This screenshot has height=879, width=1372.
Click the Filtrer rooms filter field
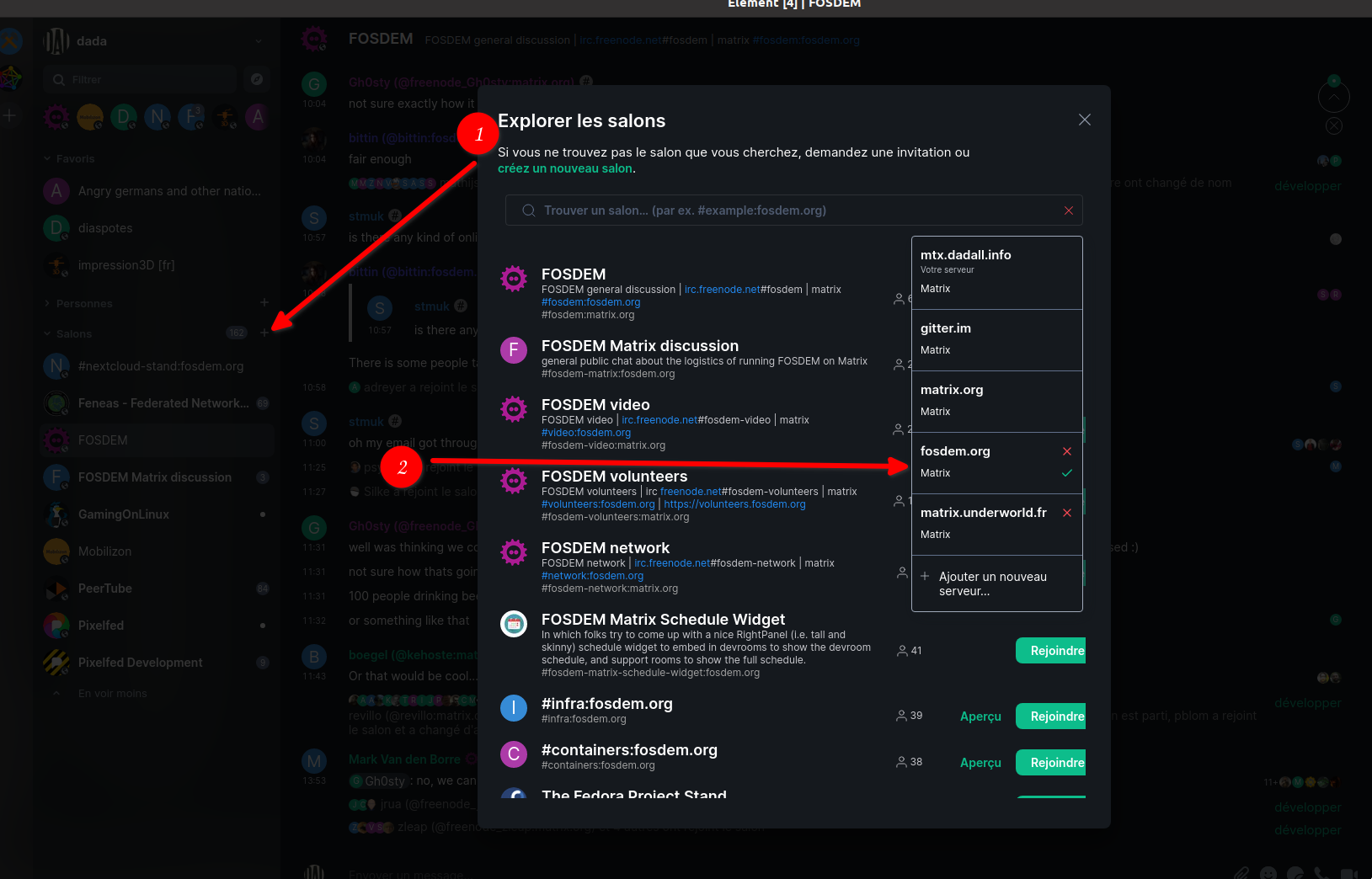click(x=140, y=79)
